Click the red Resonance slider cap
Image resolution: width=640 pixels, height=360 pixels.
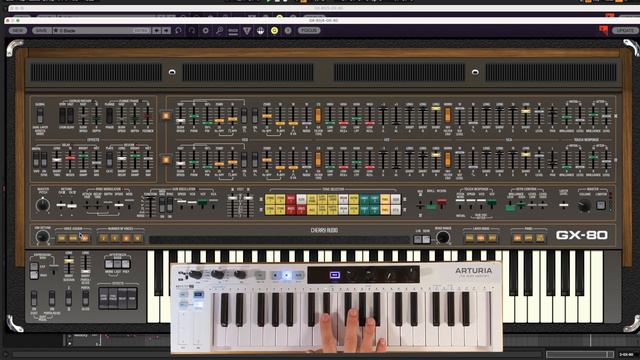pos(442,202)
